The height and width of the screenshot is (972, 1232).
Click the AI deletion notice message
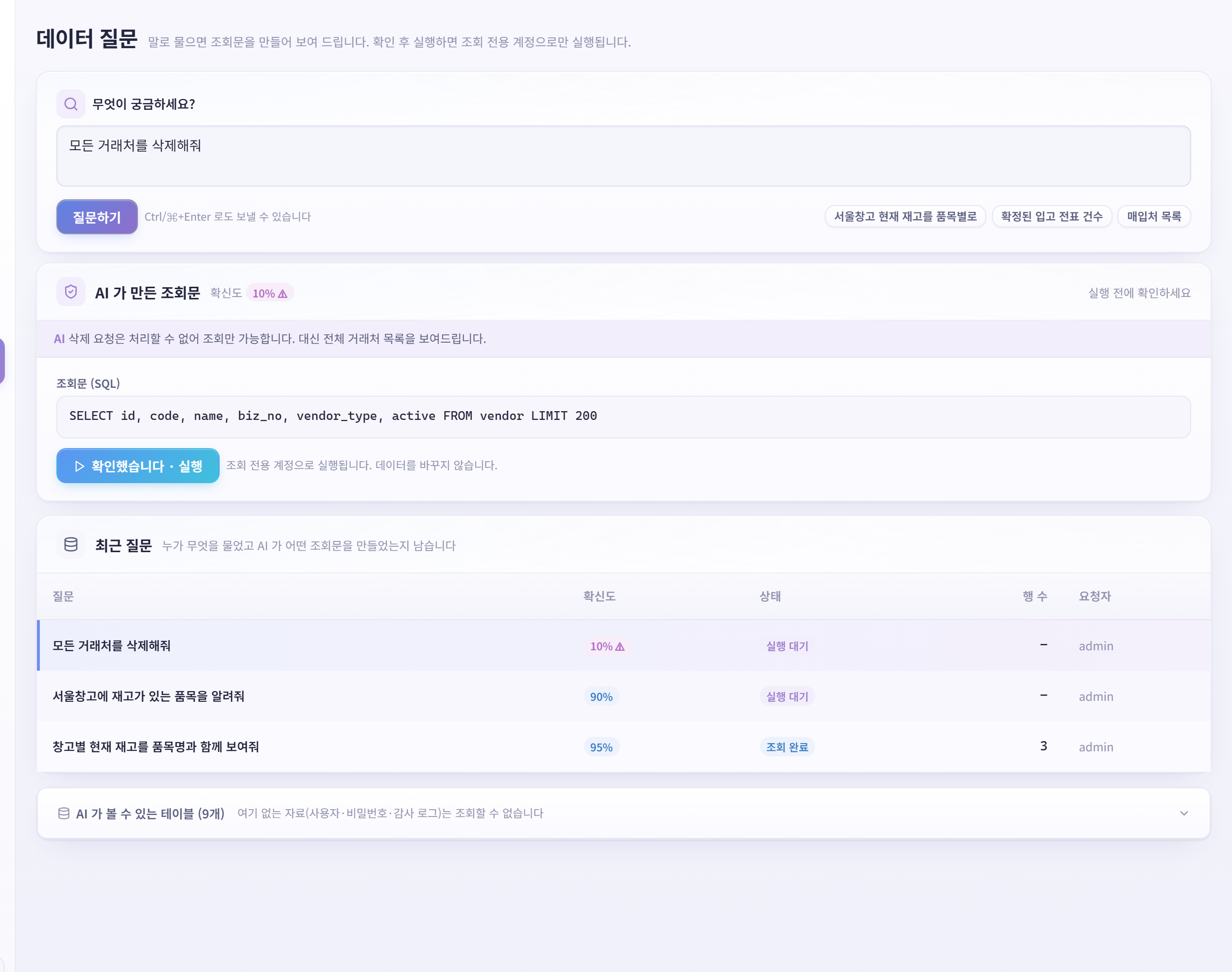coord(623,339)
